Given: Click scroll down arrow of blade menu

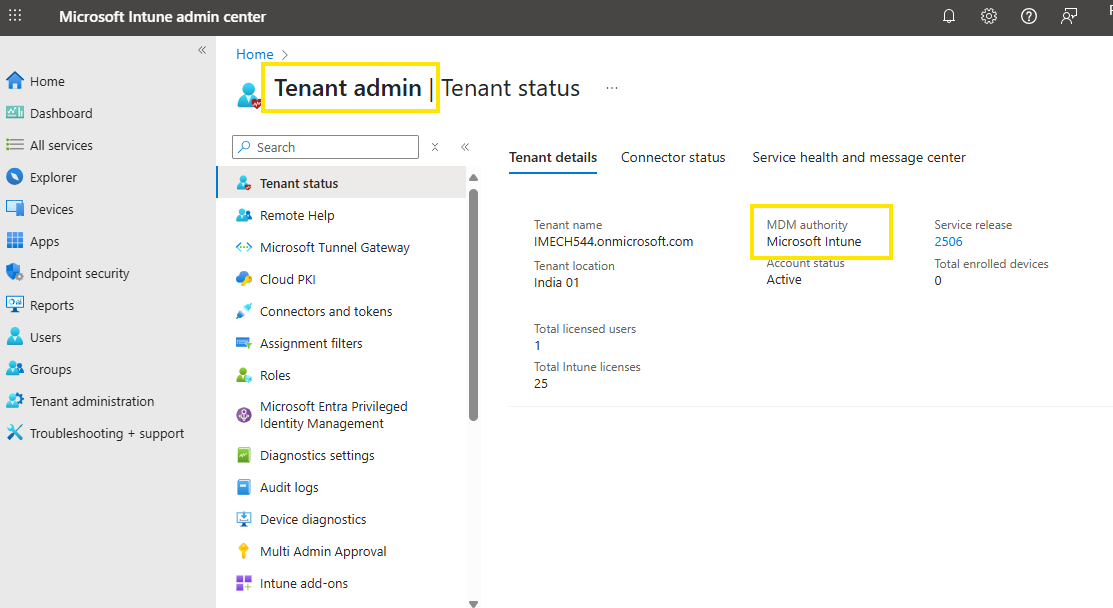Looking at the screenshot, I should click(473, 604).
